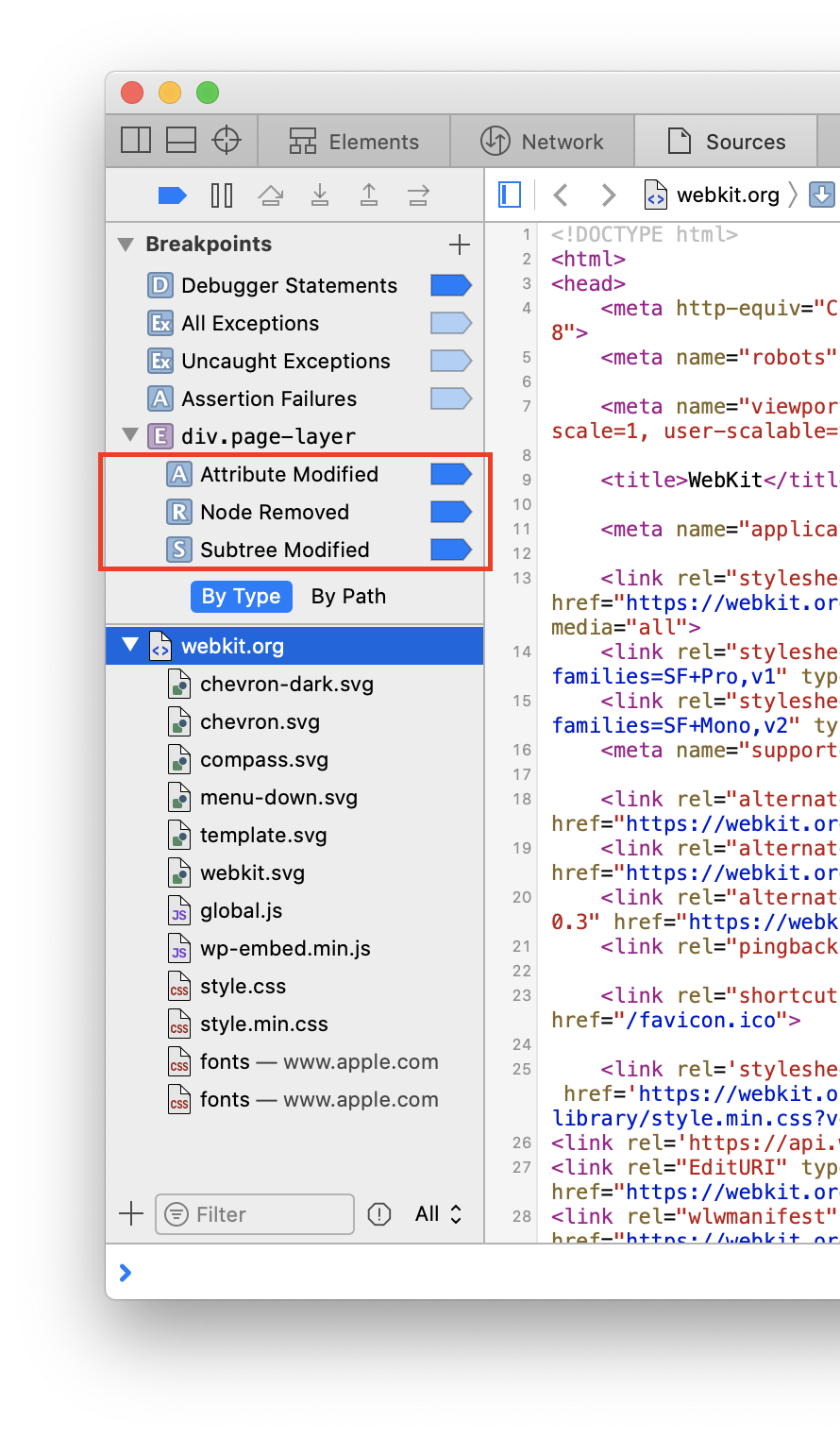Viewport: 840px width, 1439px height.
Task: Click the step out icon
Action: (x=369, y=195)
